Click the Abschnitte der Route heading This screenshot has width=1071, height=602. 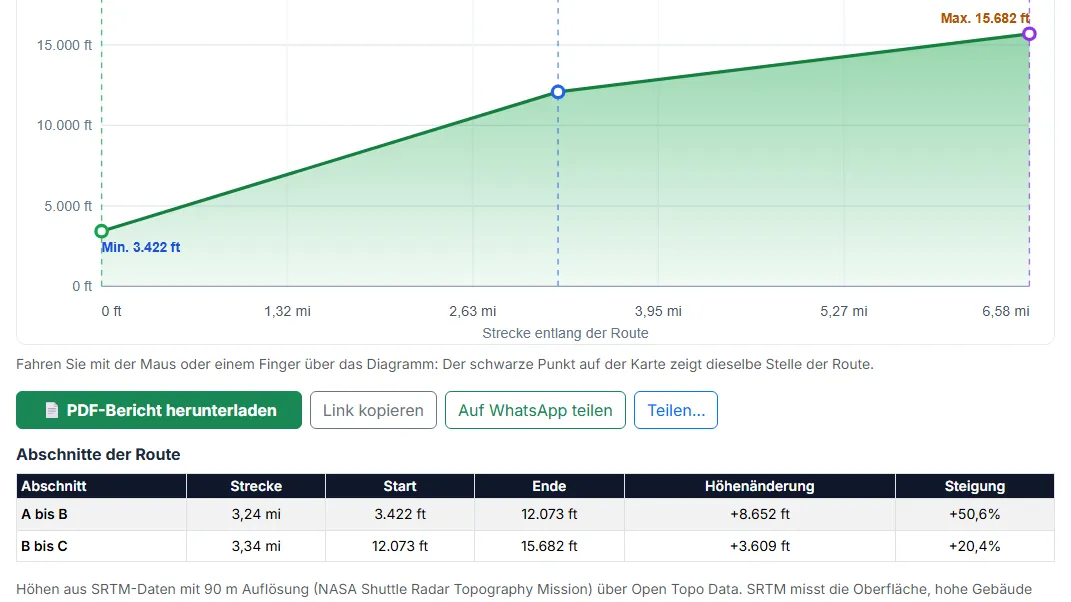click(98, 454)
